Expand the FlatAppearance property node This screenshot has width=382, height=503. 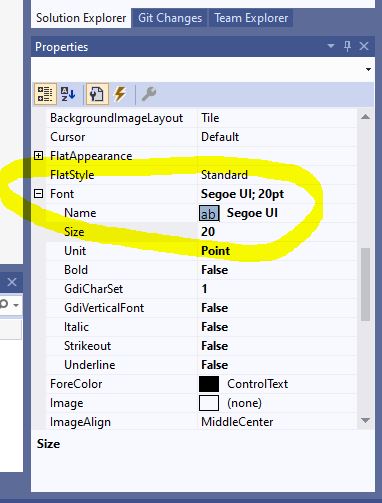pos(39,155)
